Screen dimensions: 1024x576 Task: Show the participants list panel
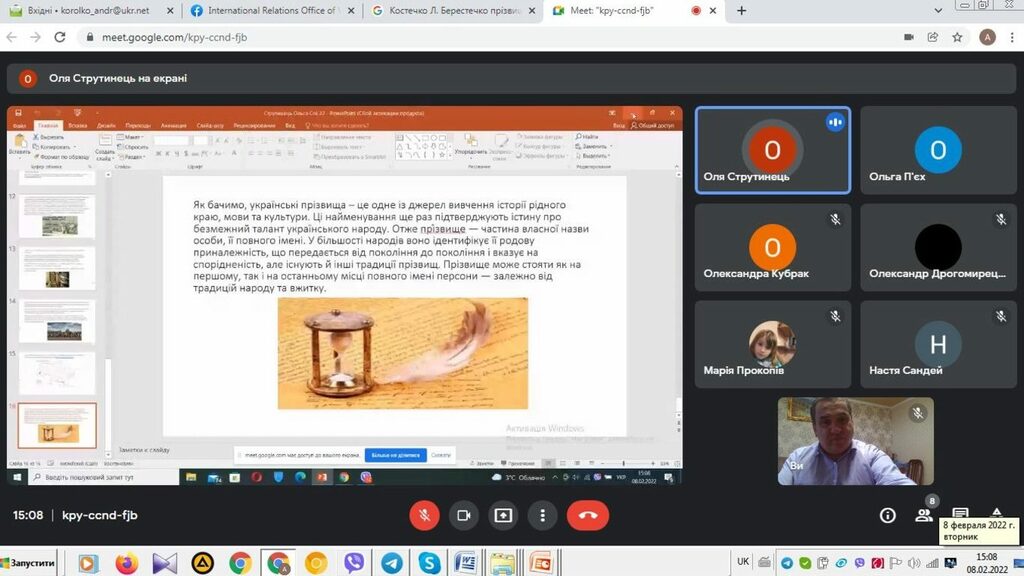924,515
